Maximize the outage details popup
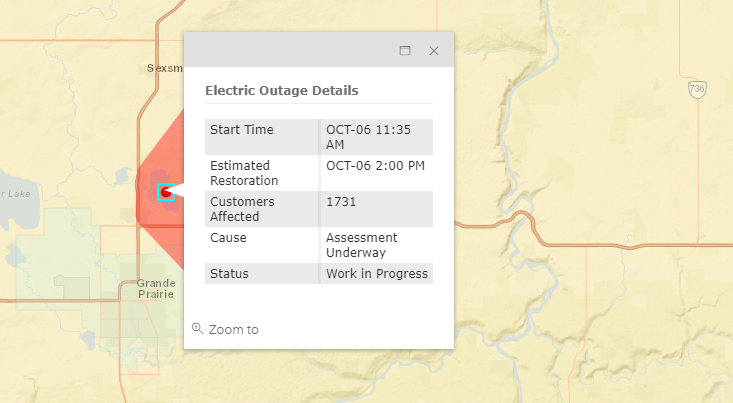The width and height of the screenshot is (733, 403). point(405,50)
